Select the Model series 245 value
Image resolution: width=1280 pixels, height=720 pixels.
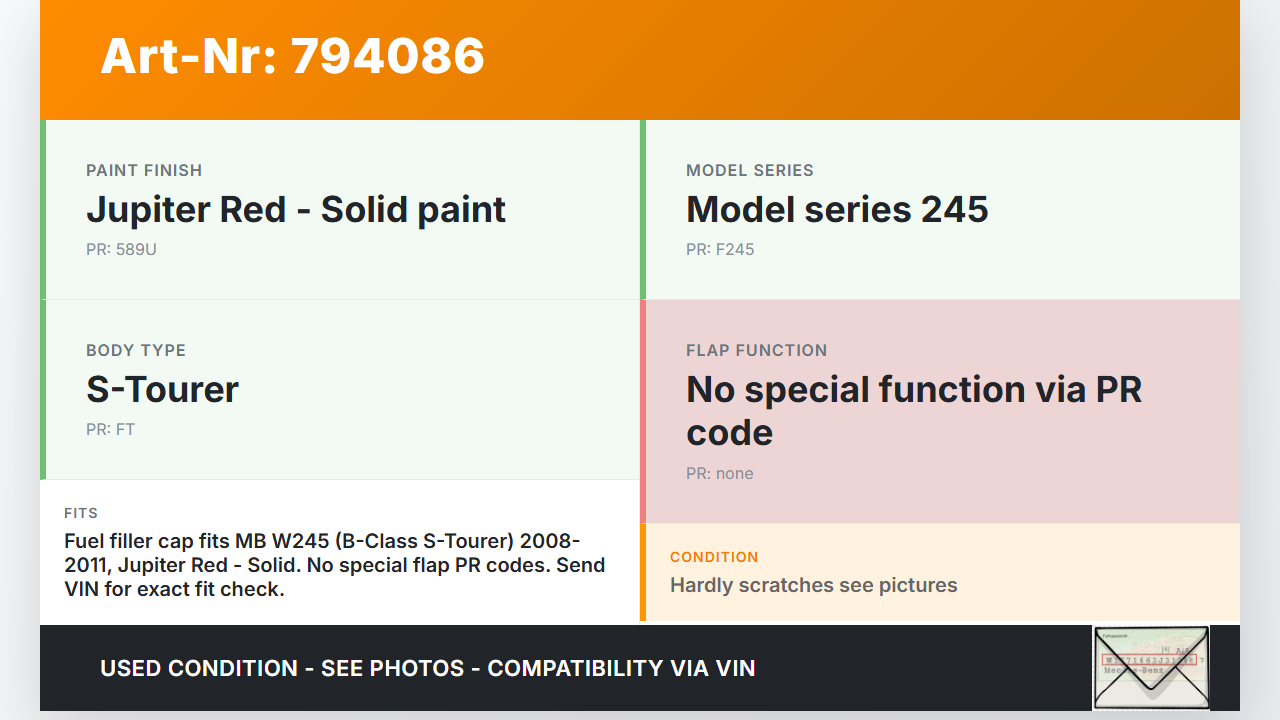[837, 210]
